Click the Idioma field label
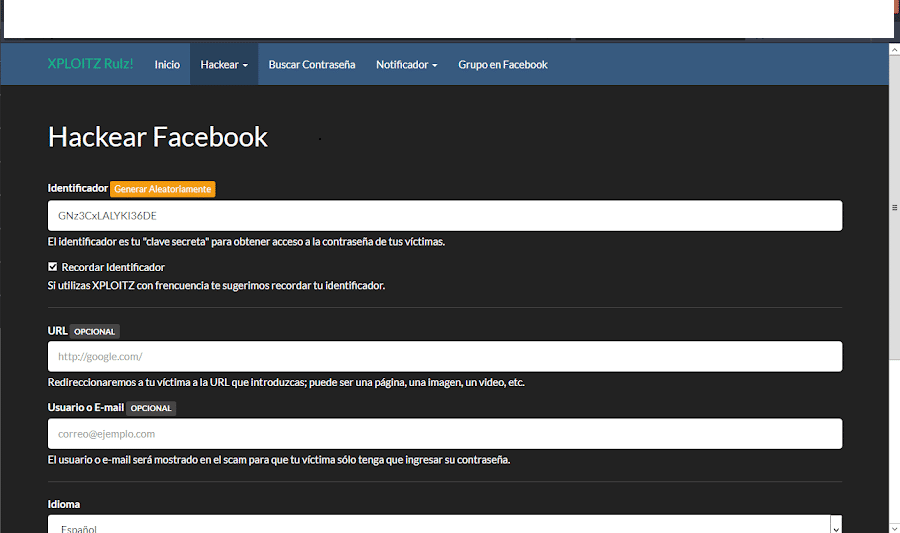 coord(64,504)
